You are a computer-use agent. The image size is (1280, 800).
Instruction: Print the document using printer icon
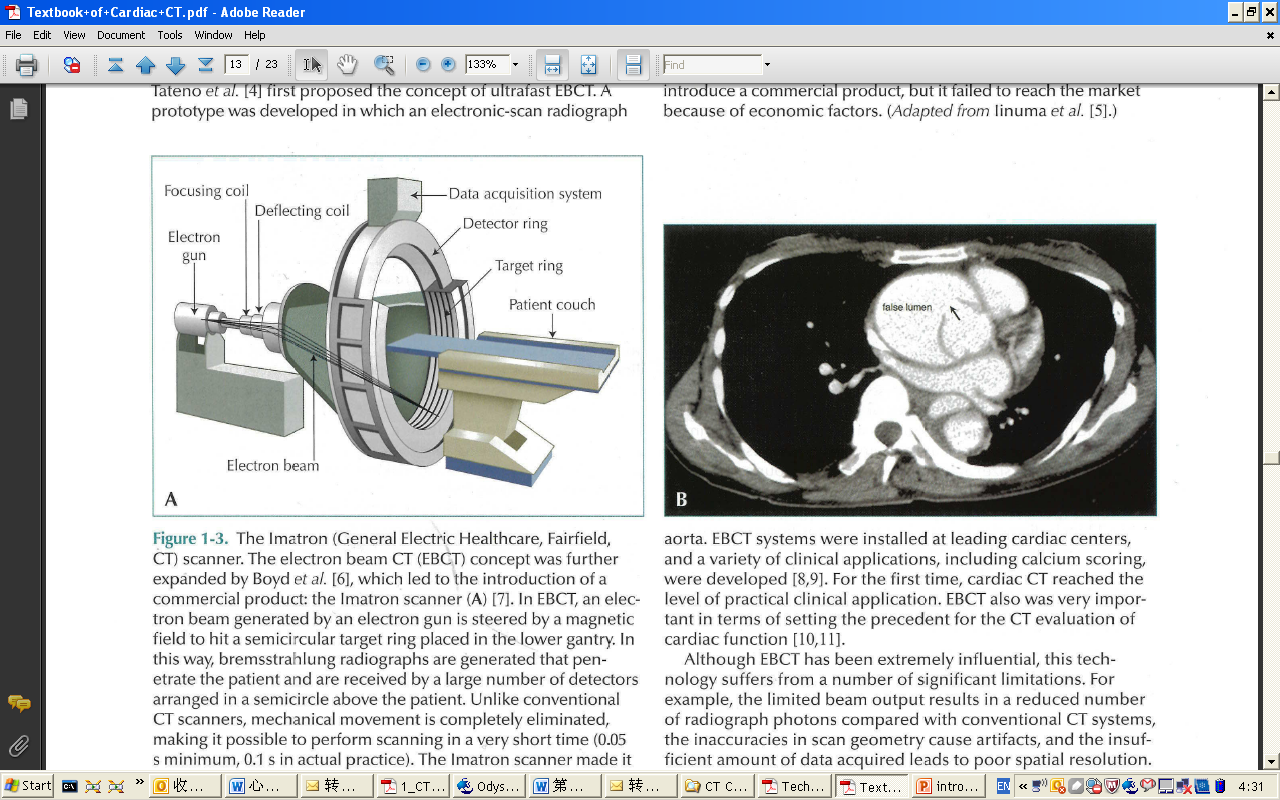tap(27, 65)
